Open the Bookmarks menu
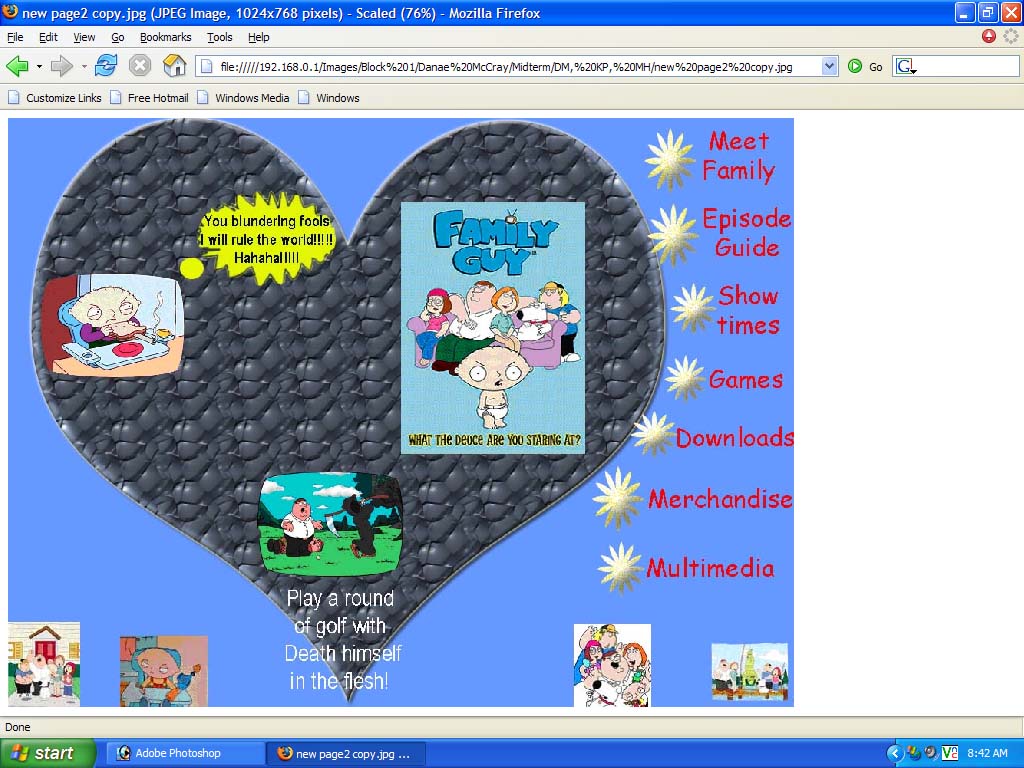1024x768 pixels. click(165, 37)
